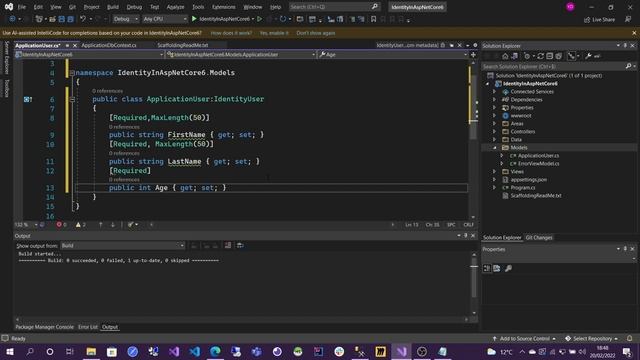Click the Start Without Debugging outline play icon
Screen dimensions: 640x360
click(260, 19)
